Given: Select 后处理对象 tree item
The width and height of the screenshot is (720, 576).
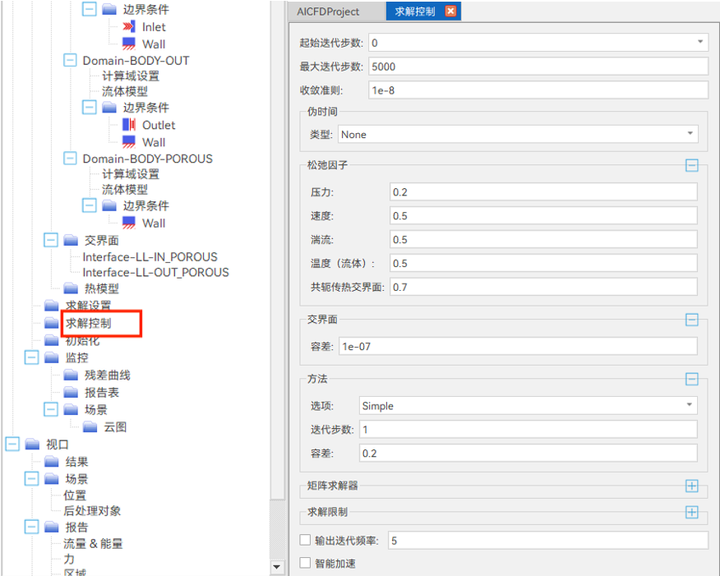Looking at the screenshot, I should point(92,510).
